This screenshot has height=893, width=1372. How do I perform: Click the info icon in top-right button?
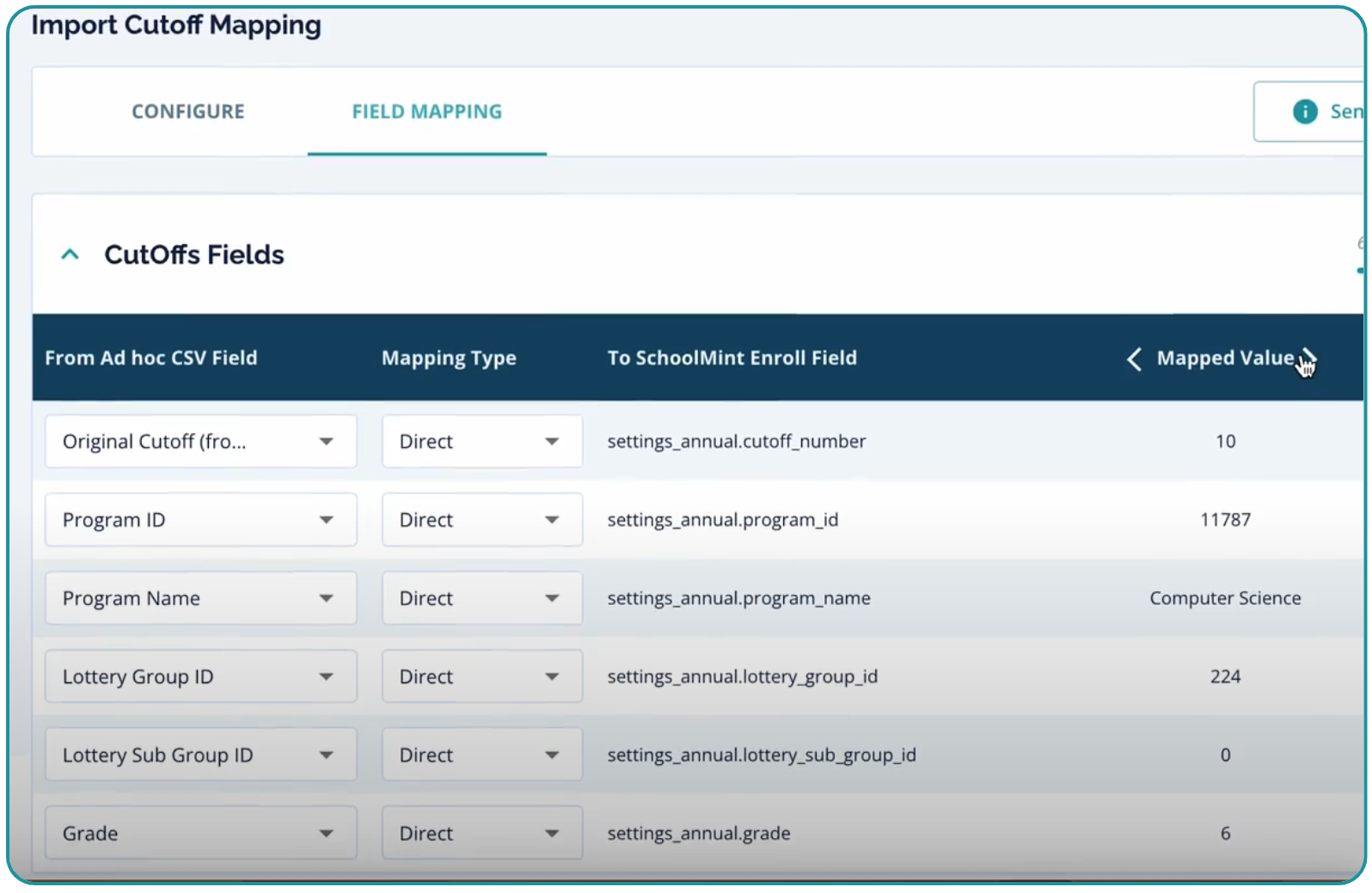[1304, 112]
